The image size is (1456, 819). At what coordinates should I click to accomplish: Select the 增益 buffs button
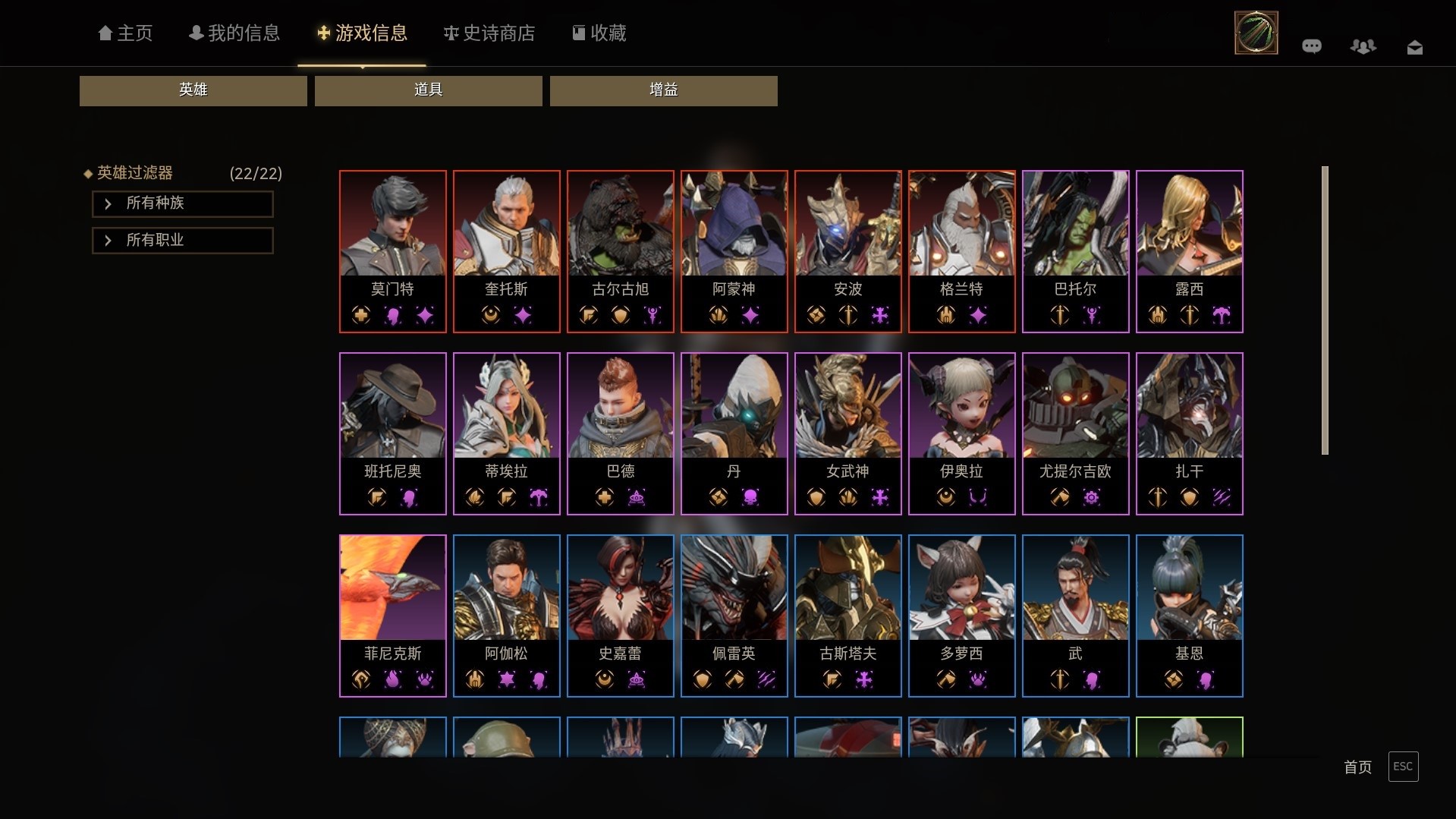pyautogui.click(x=664, y=90)
